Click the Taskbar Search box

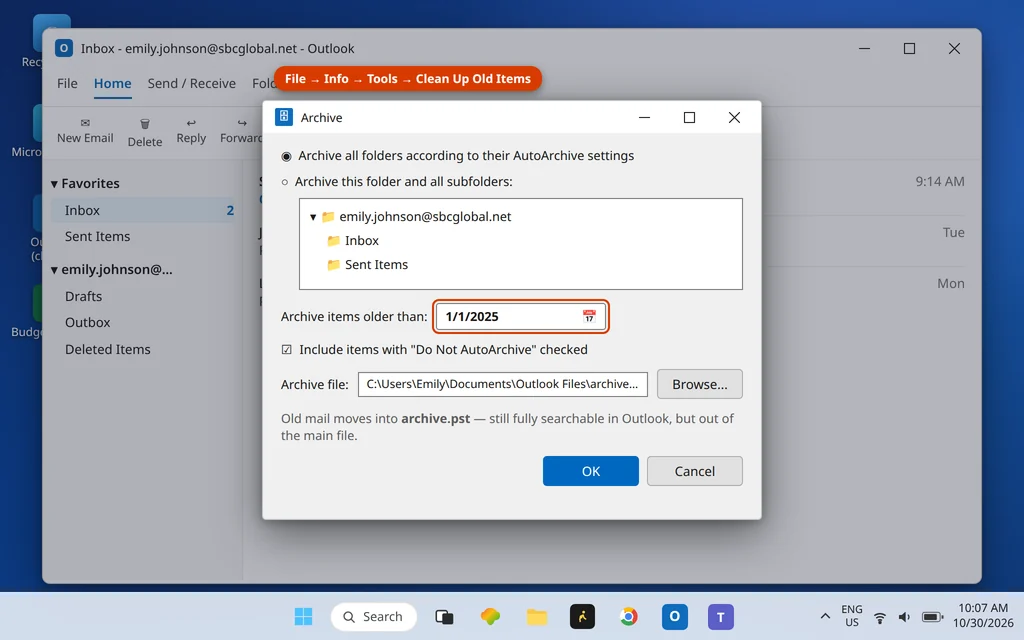click(x=374, y=616)
